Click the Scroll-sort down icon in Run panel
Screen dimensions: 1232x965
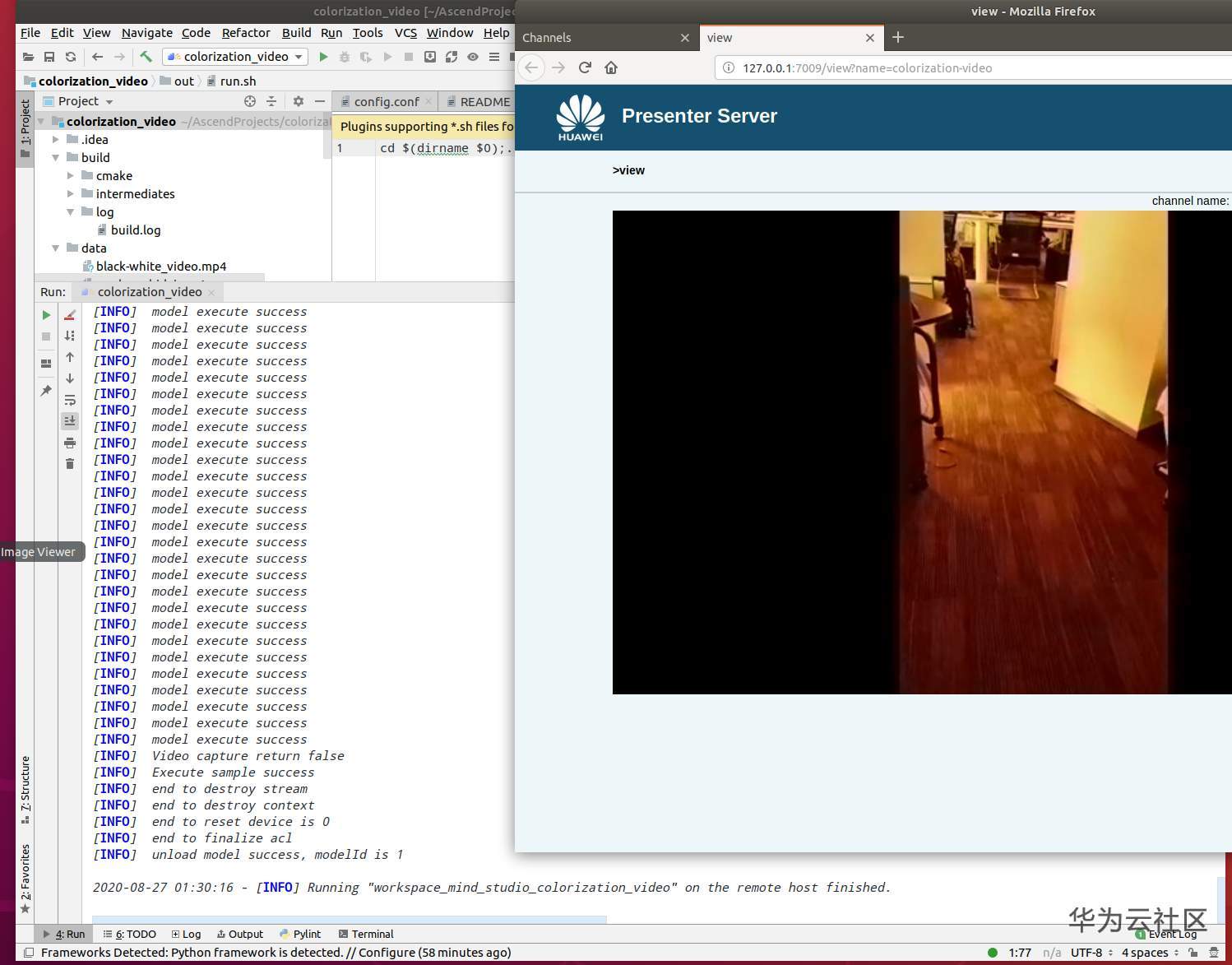click(70, 336)
